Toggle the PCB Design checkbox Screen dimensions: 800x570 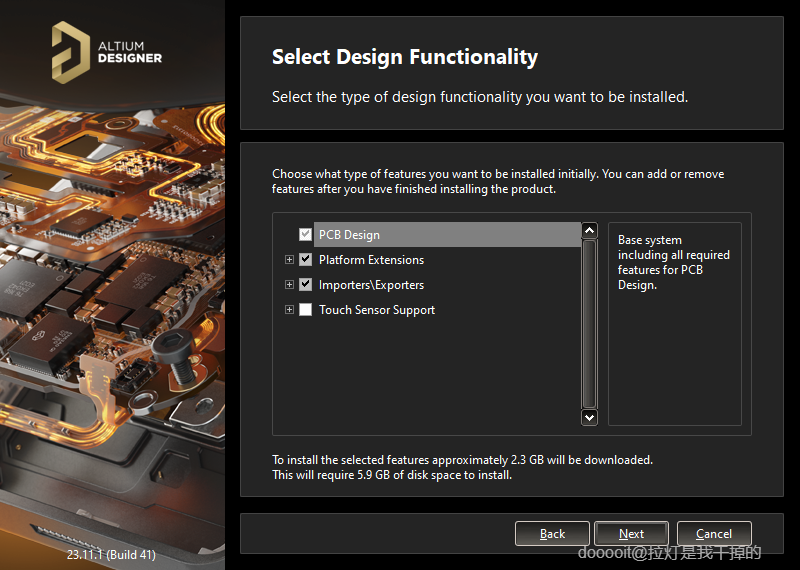tap(306, 235)
